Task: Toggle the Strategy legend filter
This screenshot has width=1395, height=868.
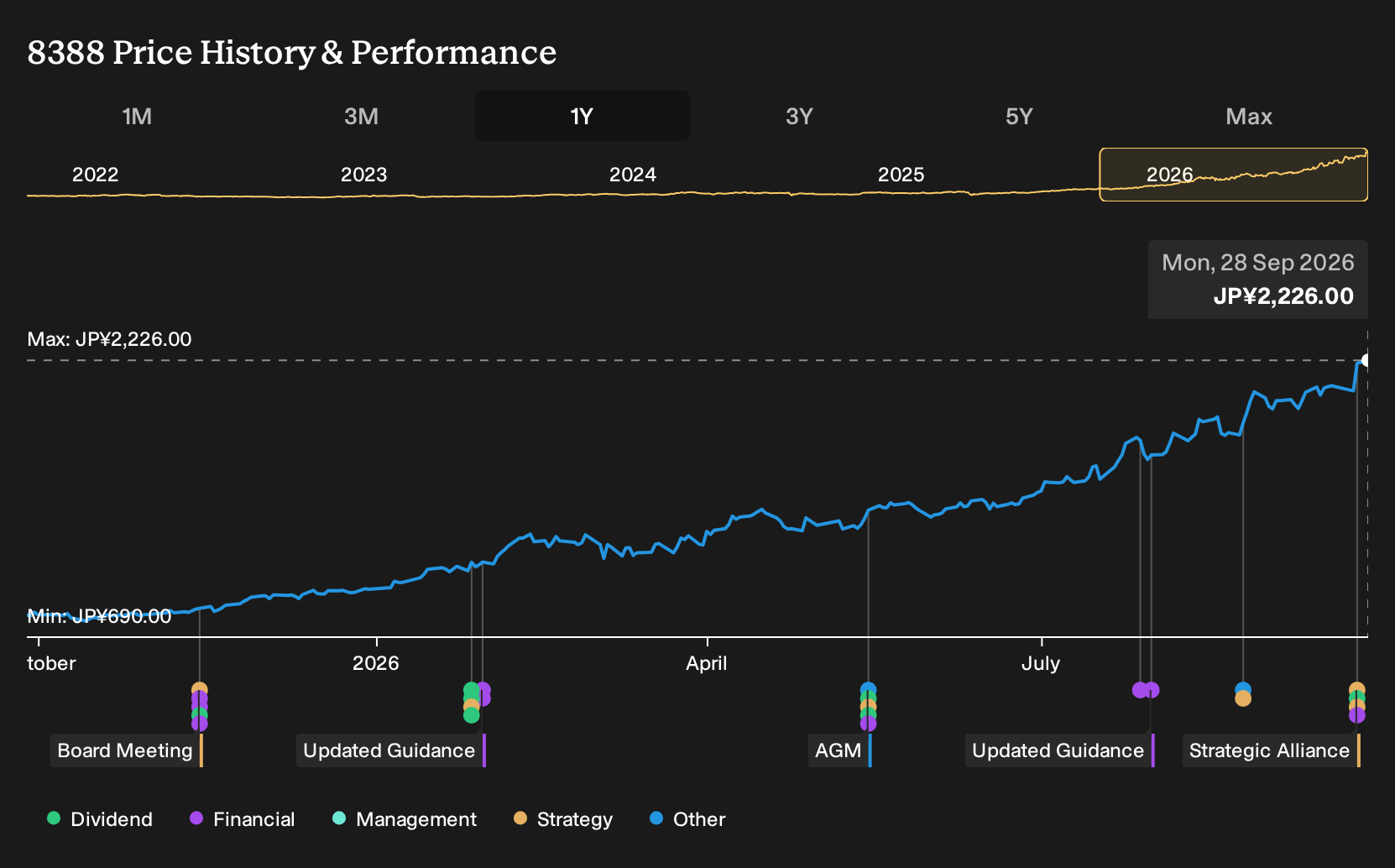Action: (x=563, y=819)
